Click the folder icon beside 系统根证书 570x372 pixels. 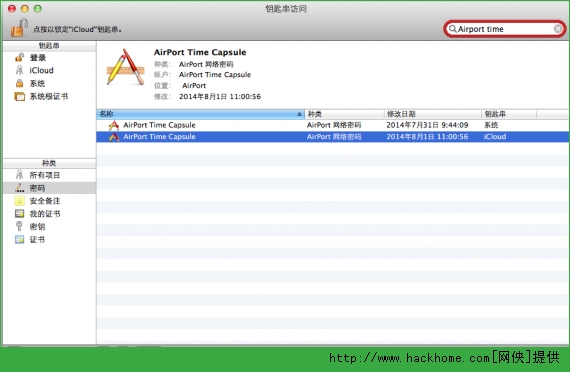[x=19, y=96]
